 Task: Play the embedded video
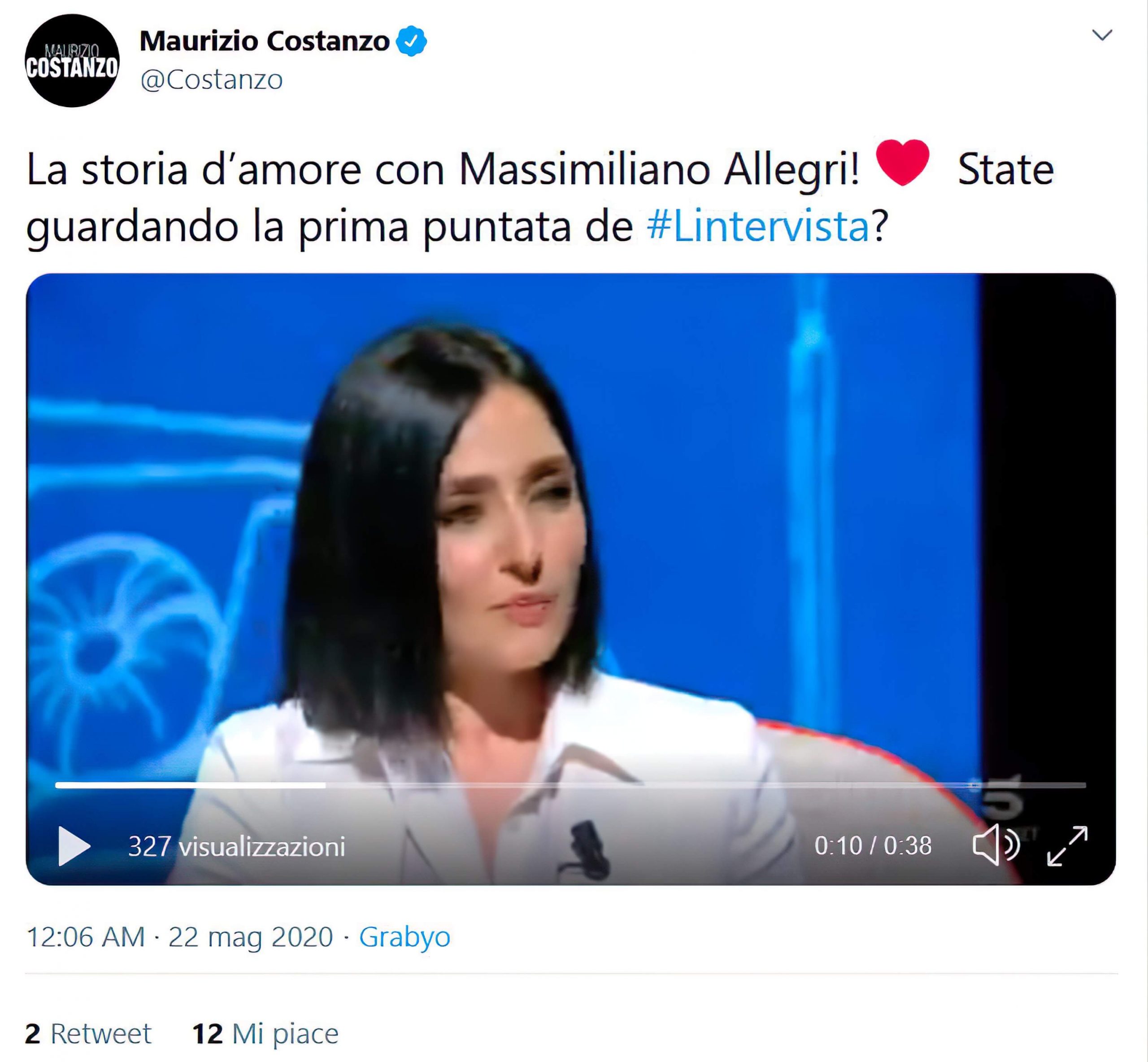point(75,846)
